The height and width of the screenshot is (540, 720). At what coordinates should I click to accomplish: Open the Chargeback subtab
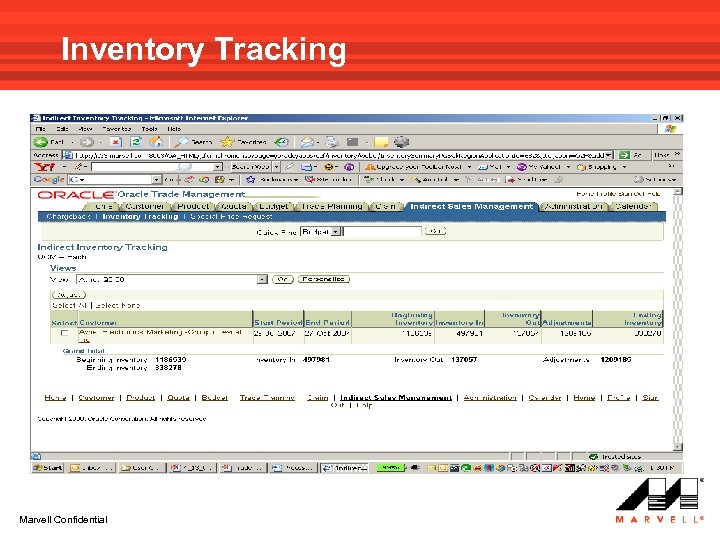(x=68, y=216)
